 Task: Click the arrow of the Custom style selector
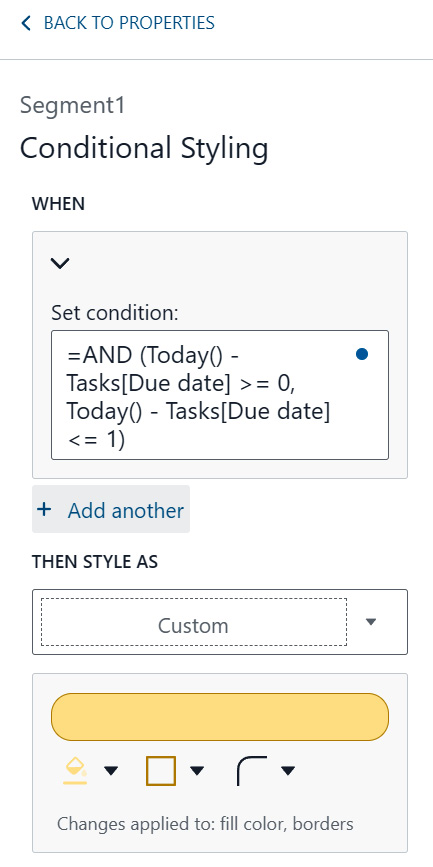[x=371, y=622]
